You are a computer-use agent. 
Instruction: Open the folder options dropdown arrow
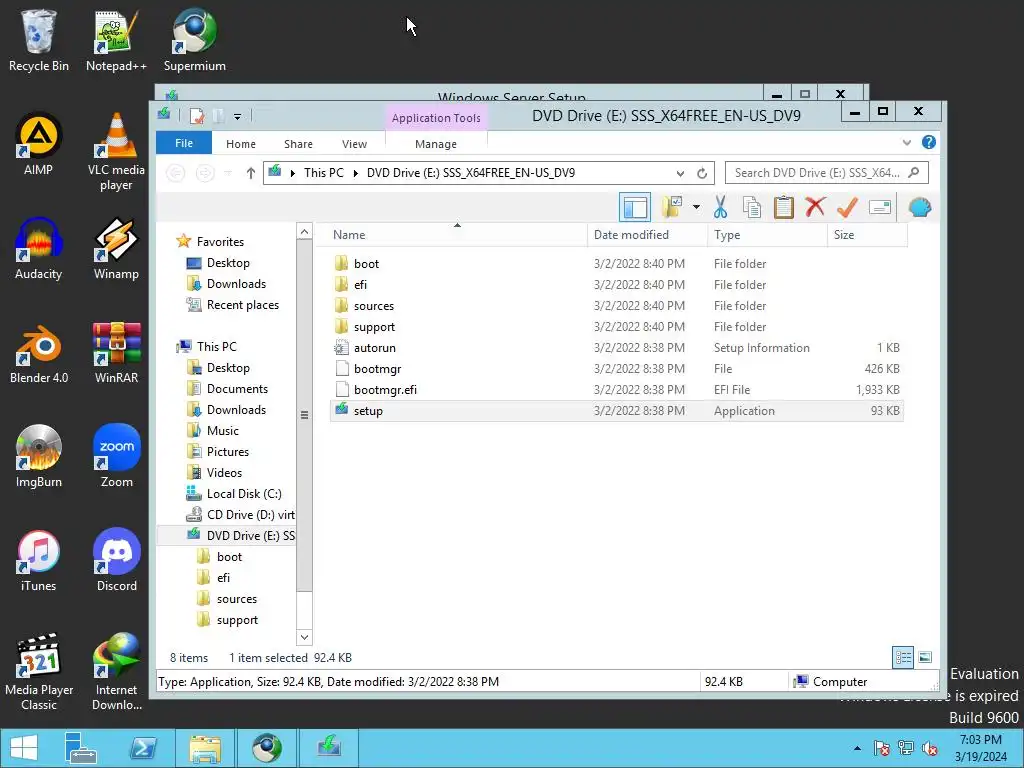pyautogui.click(x=696, y=208)
